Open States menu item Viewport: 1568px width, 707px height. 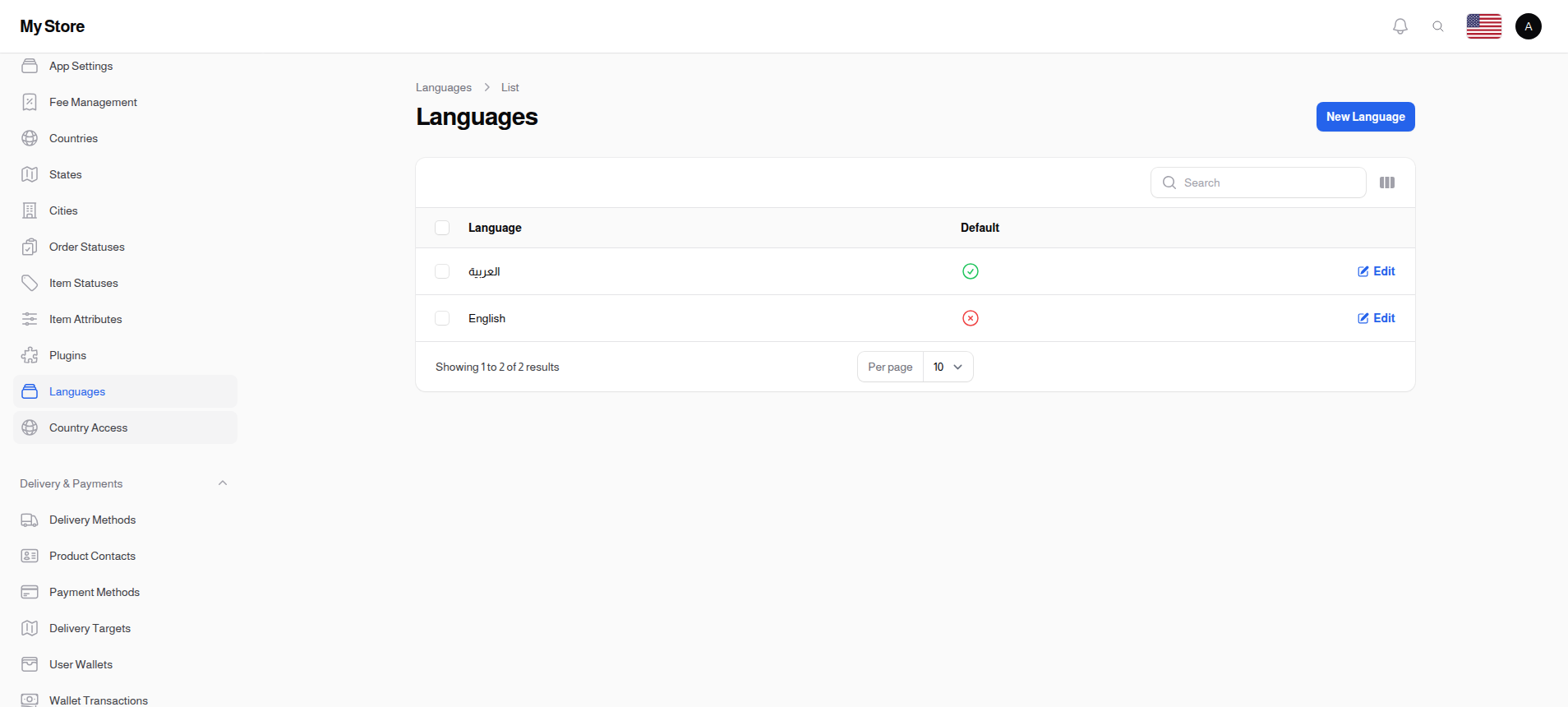pos(125,174)
